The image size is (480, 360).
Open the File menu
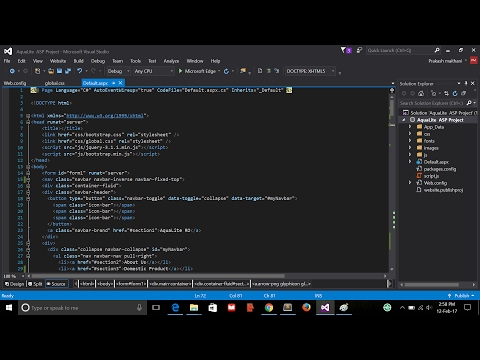point(7,61)
